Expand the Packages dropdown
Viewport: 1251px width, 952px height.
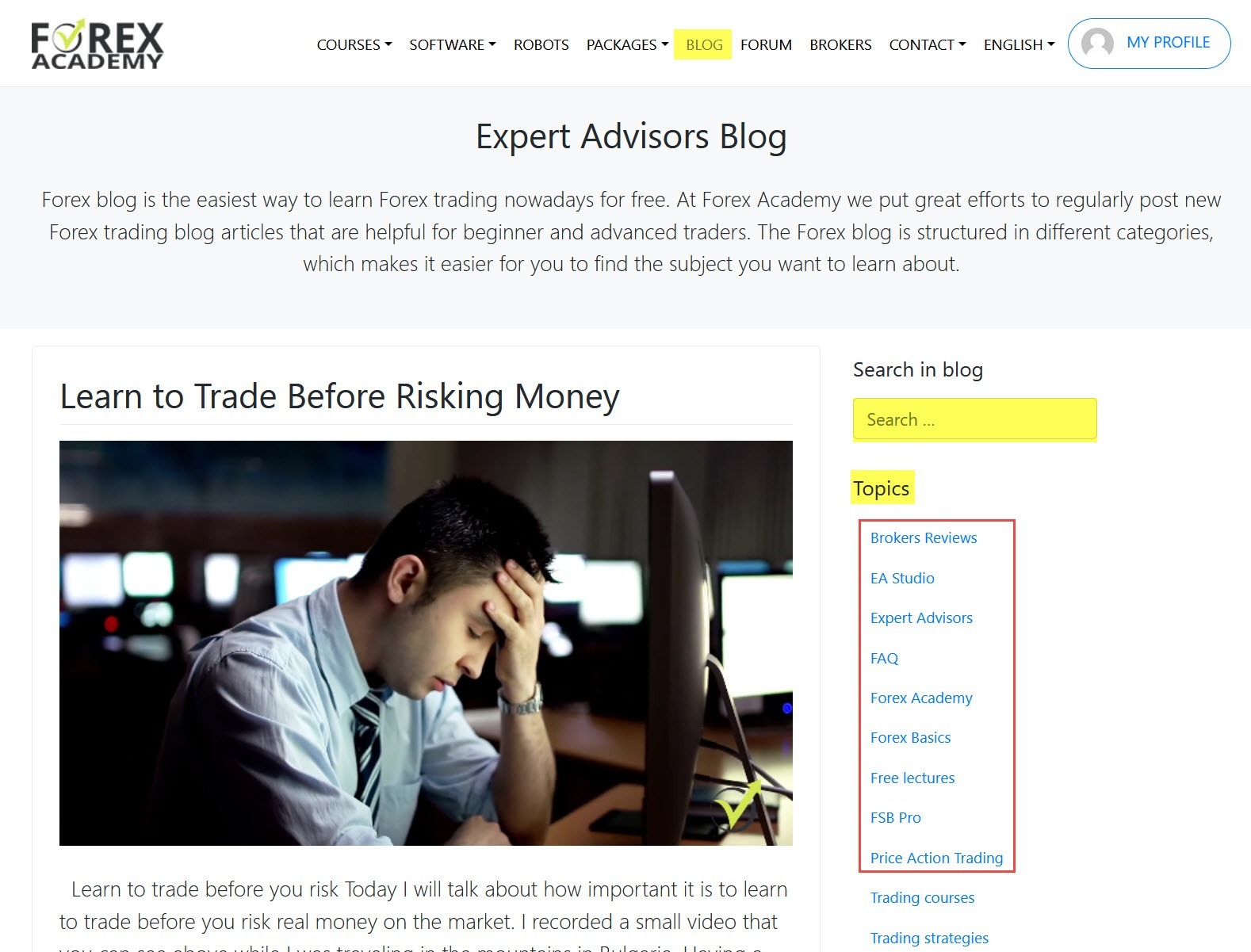[x=627, y=44]
